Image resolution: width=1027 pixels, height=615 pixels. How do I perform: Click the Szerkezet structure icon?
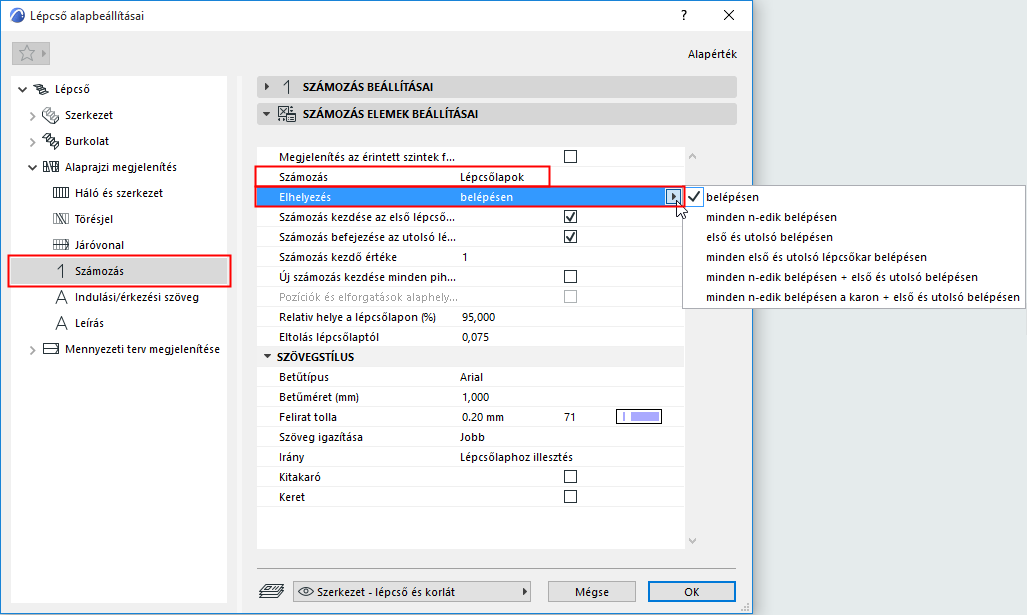50,115
